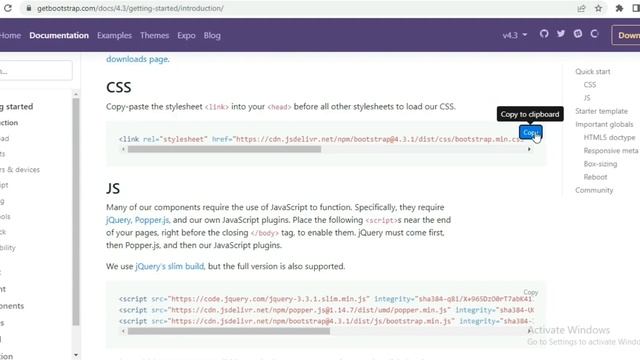Open the Slack community icon

coord(578,34)
